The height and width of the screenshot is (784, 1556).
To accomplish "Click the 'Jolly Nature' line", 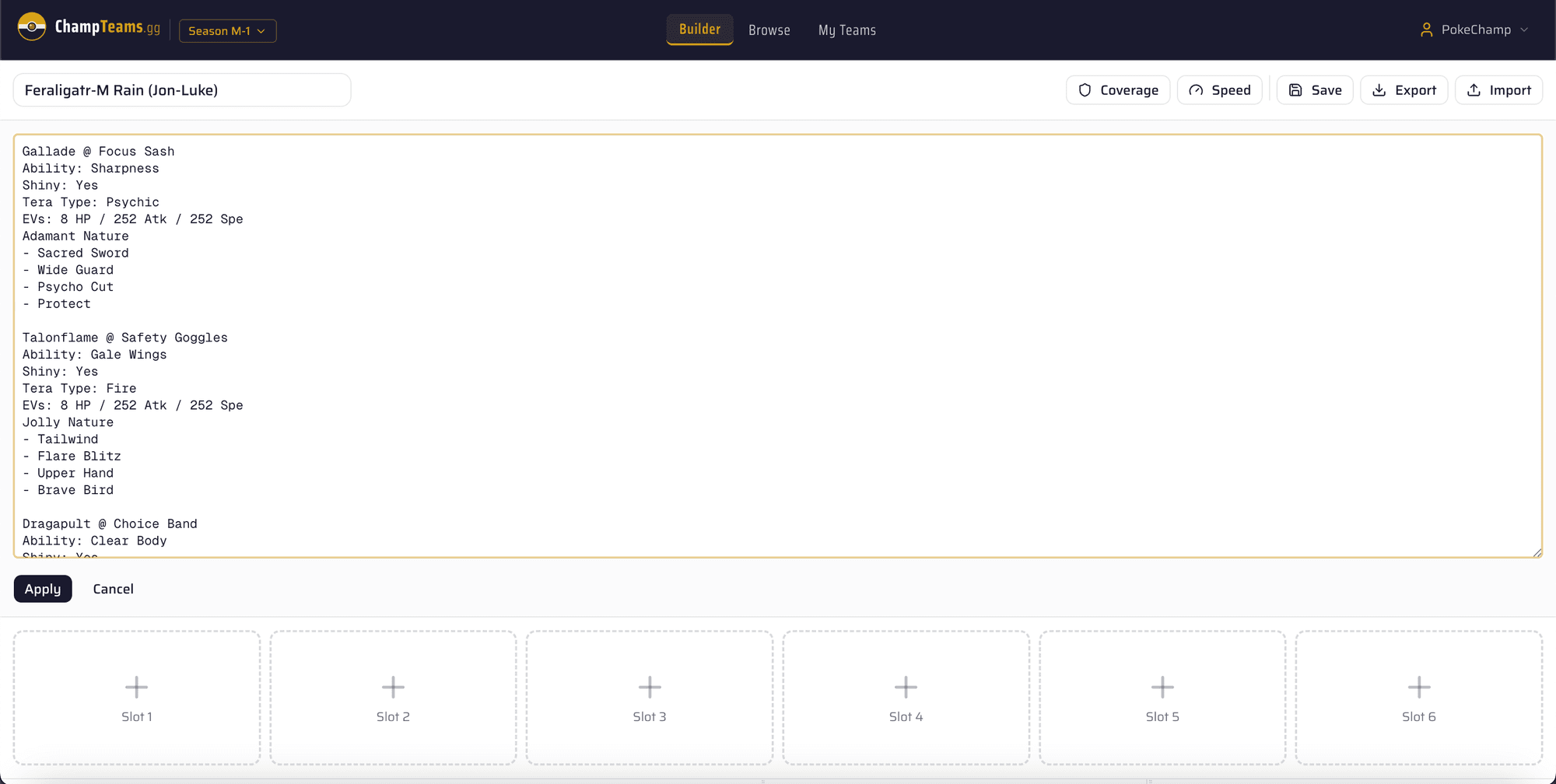I will pyautogui.click(x=68, y=422).
